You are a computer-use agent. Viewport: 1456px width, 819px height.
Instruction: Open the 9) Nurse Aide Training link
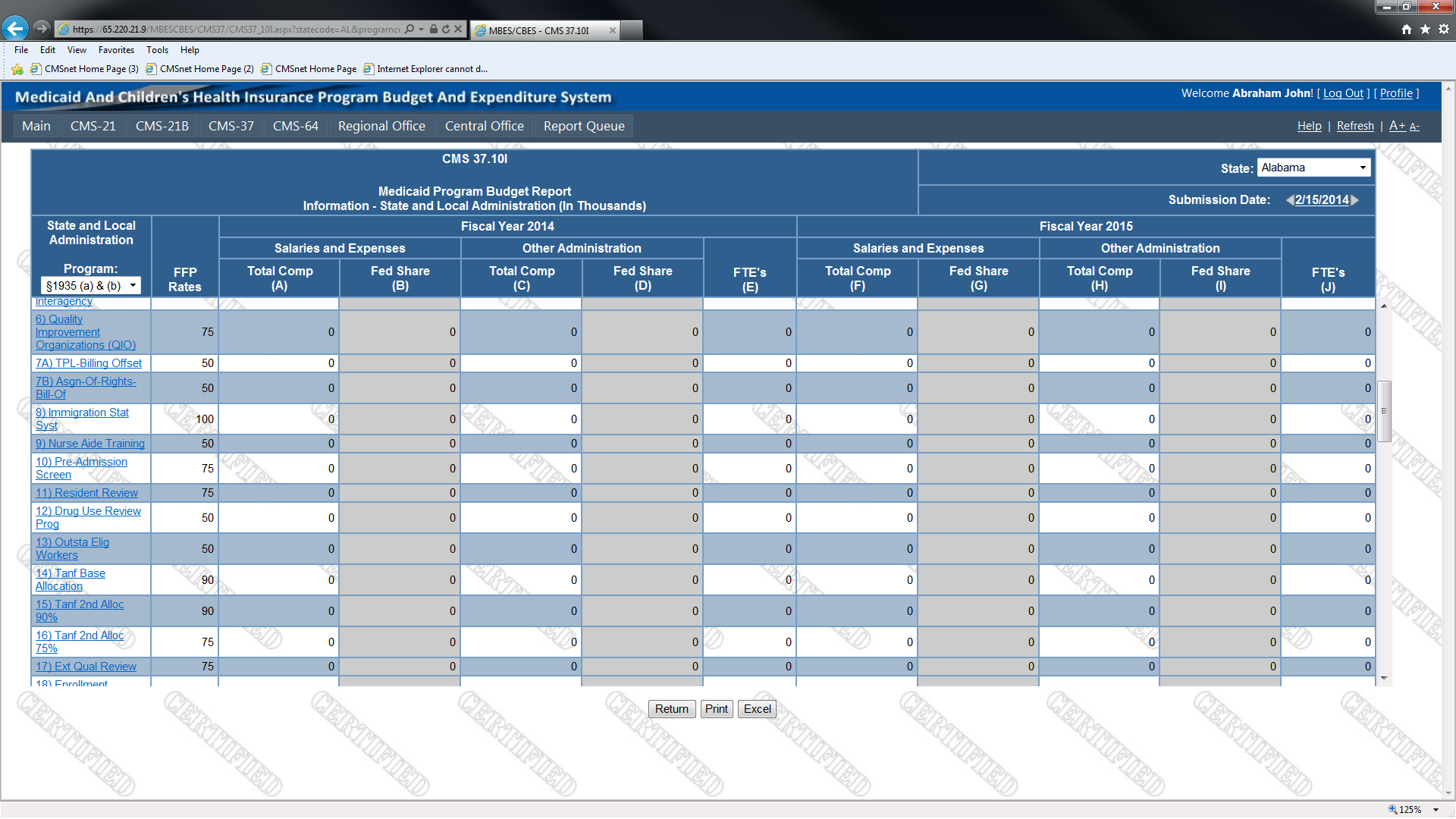click(x=89, y=444)
